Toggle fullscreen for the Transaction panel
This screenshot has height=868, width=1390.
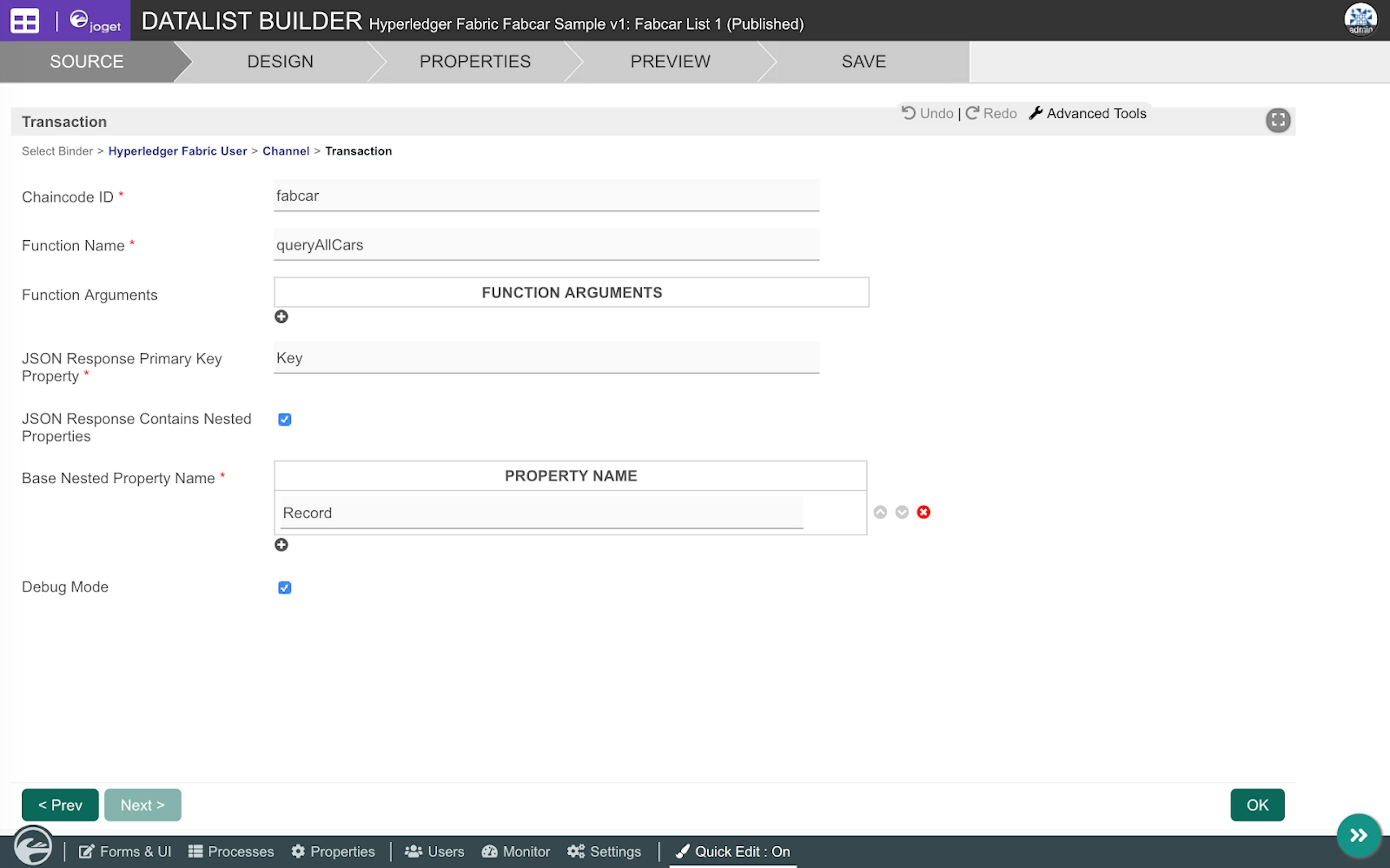tap(1277, 120)
